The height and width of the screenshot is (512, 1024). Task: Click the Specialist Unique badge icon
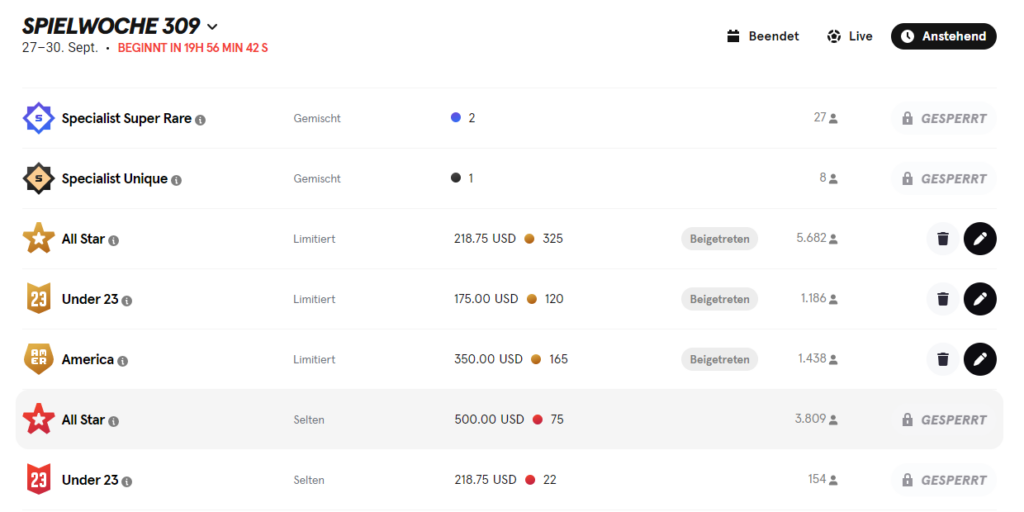coord(39,178)
